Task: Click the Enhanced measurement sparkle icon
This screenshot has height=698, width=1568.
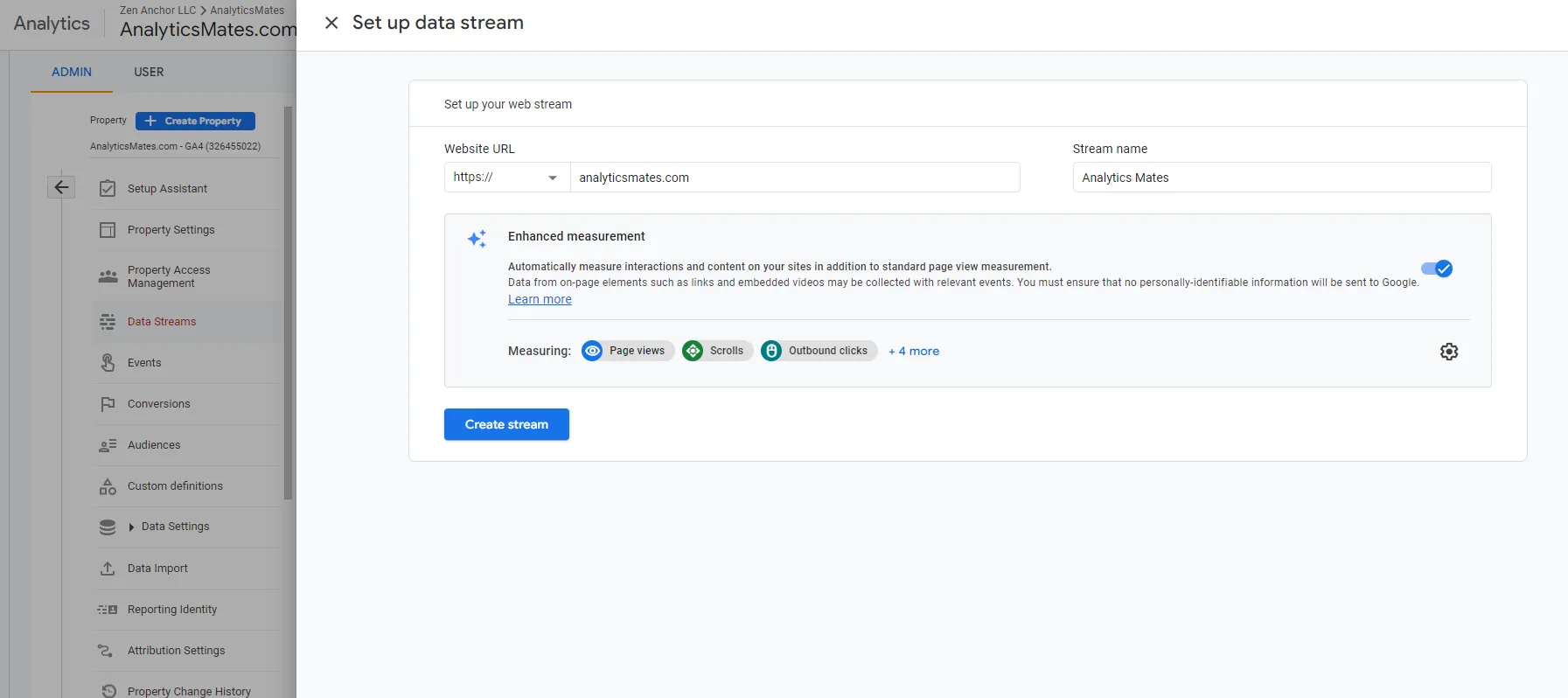Action: point(477,238)
